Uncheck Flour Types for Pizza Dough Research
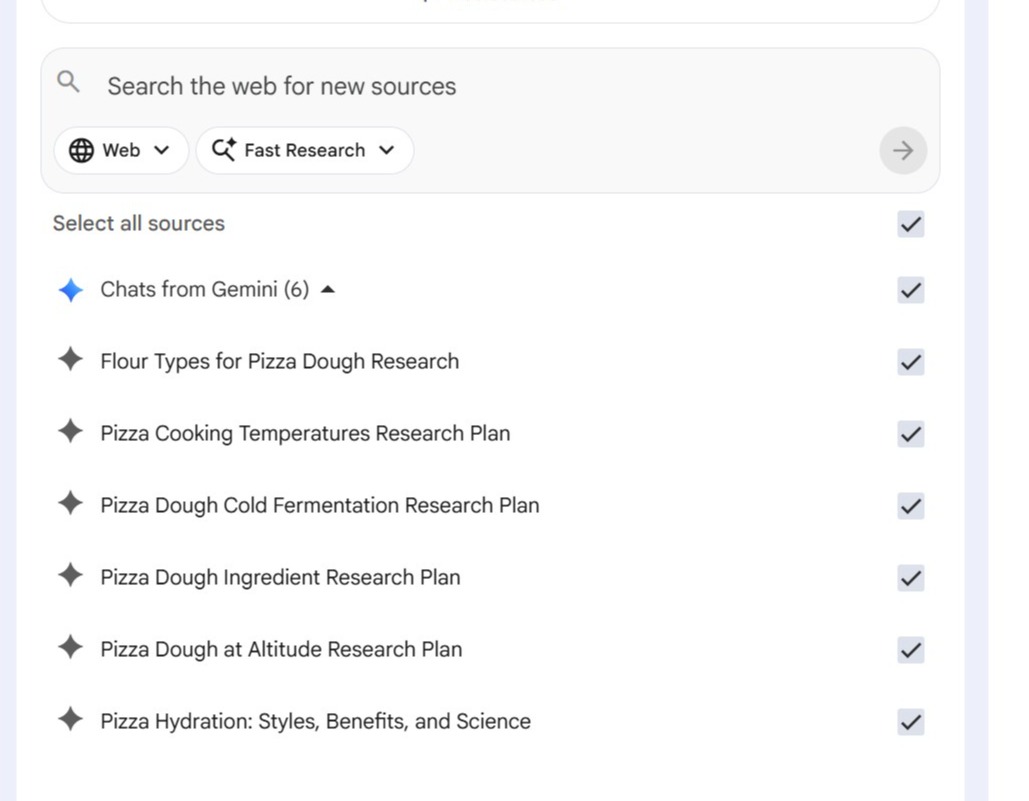Screen dimensions: 1029x801 click(x=910, y=362)
